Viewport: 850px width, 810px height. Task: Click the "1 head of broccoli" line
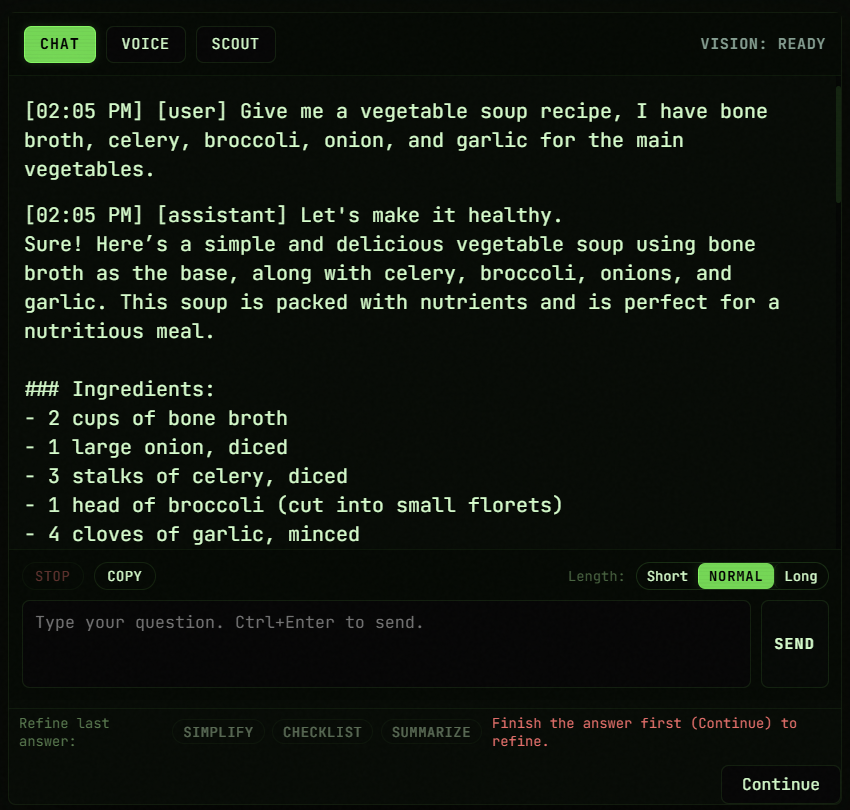(x=293, y=505)
